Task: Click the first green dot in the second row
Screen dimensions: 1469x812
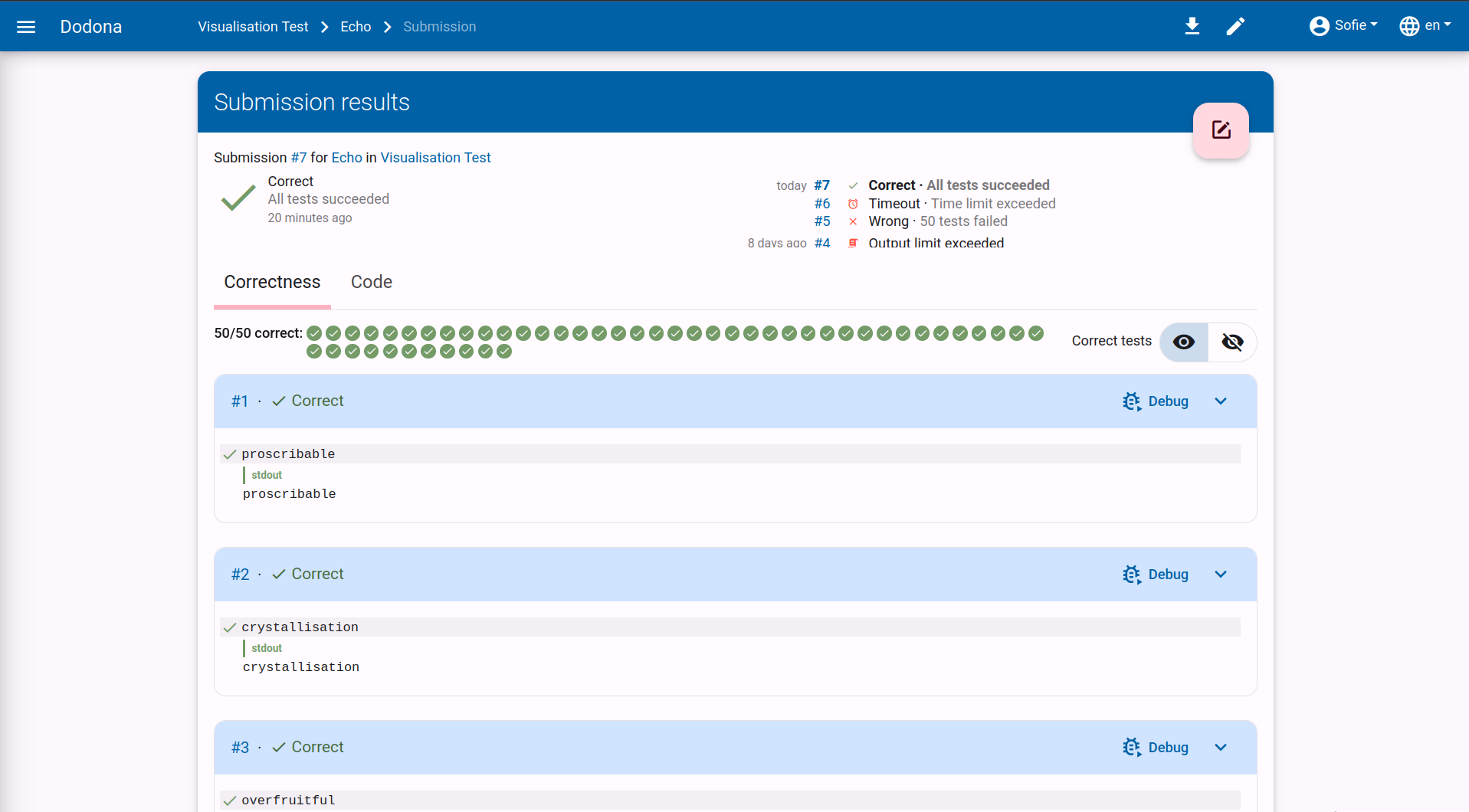Action: [314, 352]
